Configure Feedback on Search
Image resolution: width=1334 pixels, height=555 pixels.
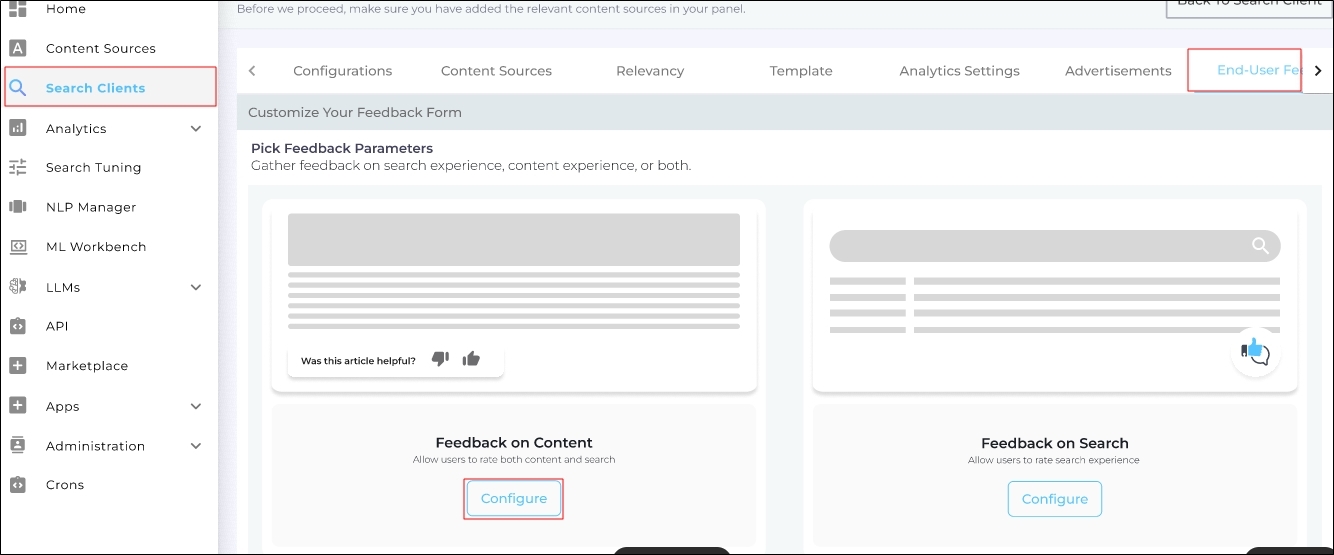tap(1054, 499)
